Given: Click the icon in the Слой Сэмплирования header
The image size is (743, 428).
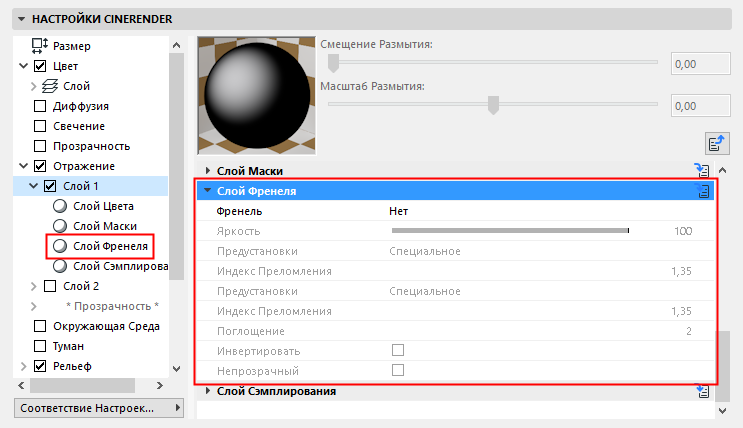Looking at the screenshot, I should click(x=702, y=391).
